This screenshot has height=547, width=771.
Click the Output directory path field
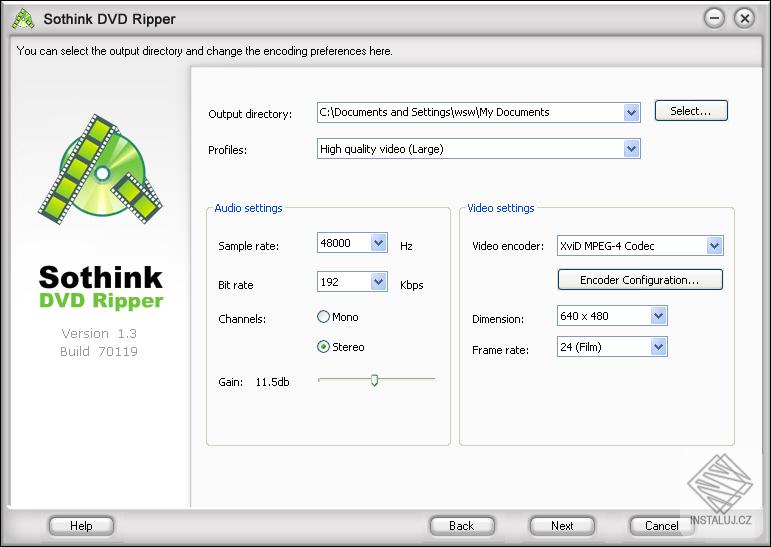[471, 112]
